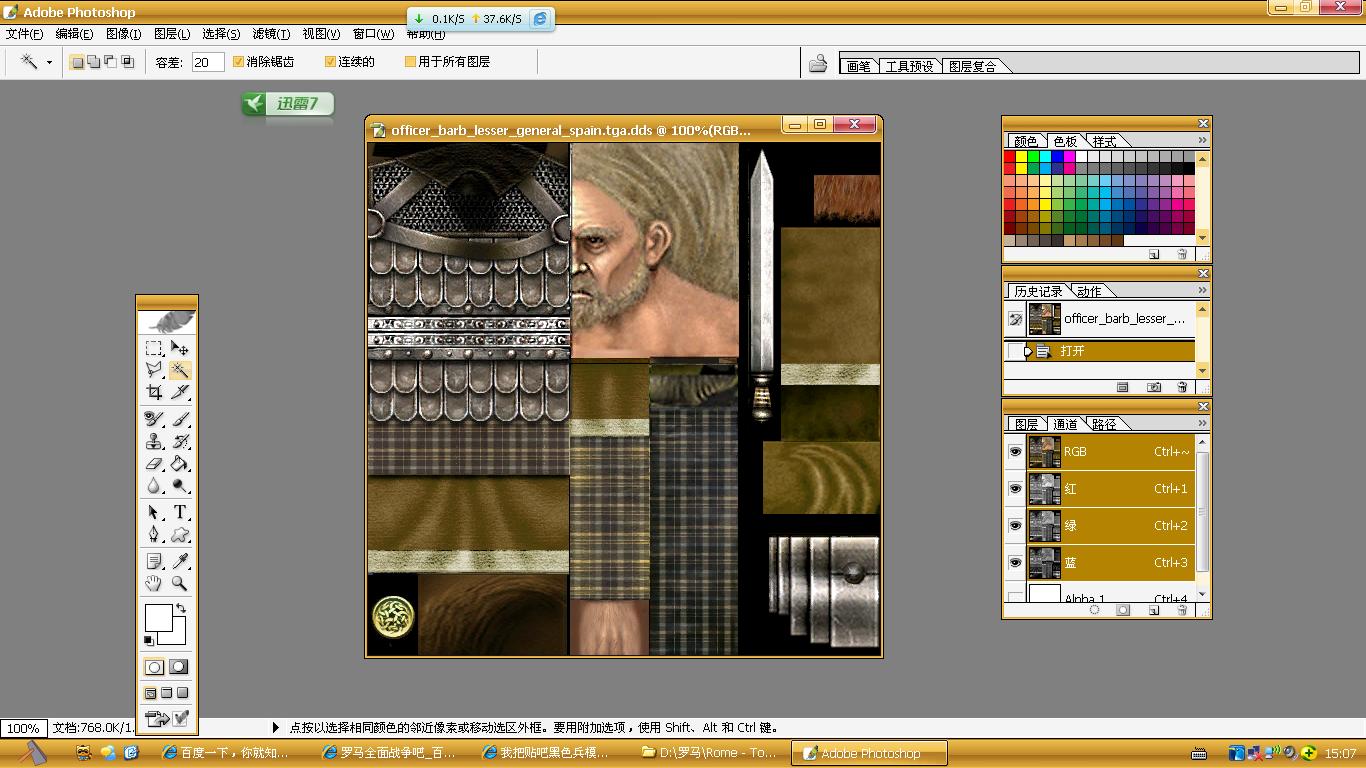
Task: Select the Polygonal Lasso tool
Action: pyautogui.click(x=154, y=370)
